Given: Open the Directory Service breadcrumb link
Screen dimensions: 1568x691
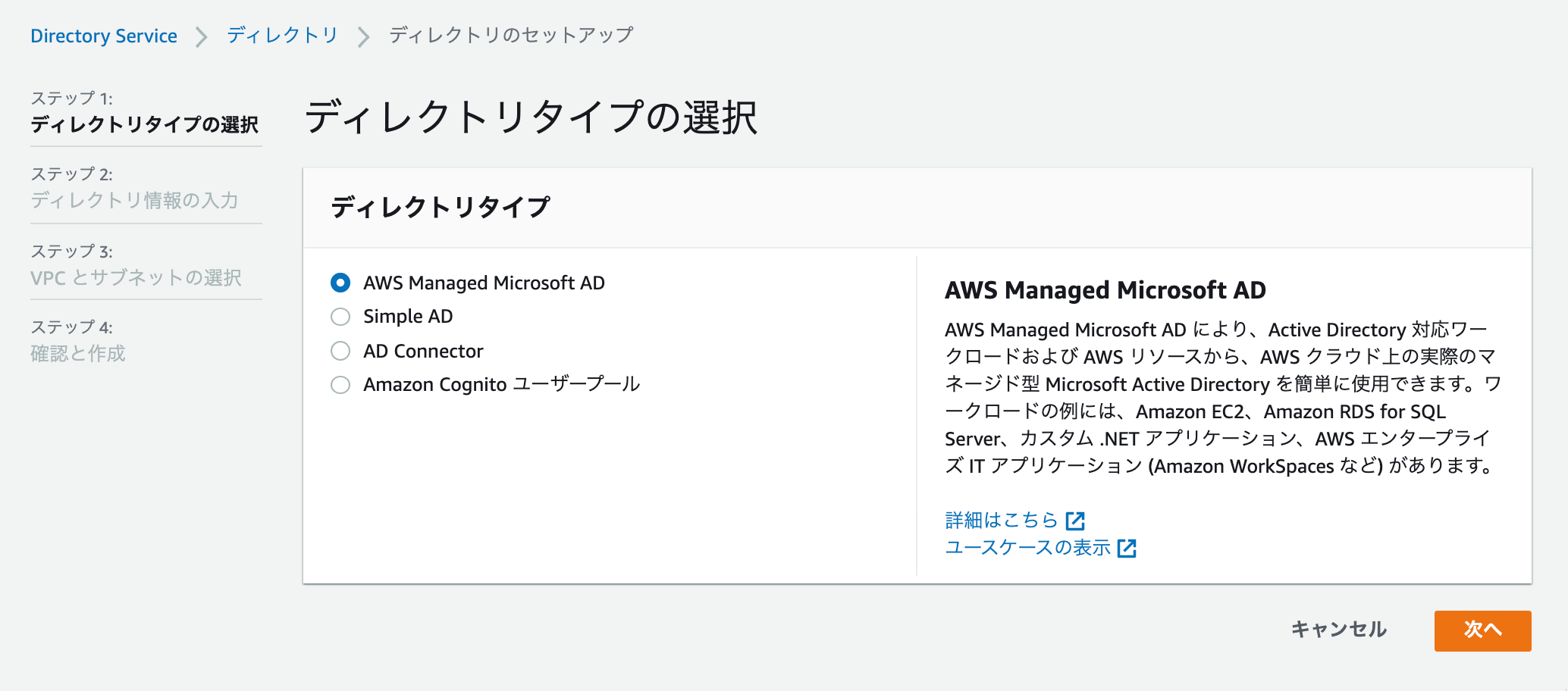Looking at the screenshot, I should click(x=104, y=36).
